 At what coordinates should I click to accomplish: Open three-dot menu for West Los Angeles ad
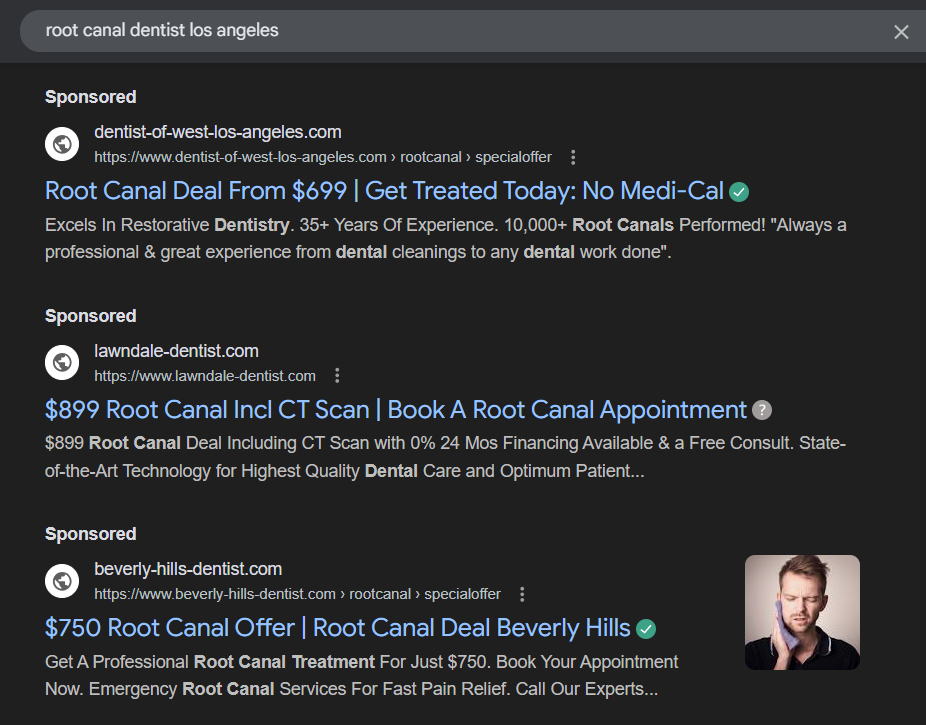pos(573,157)
